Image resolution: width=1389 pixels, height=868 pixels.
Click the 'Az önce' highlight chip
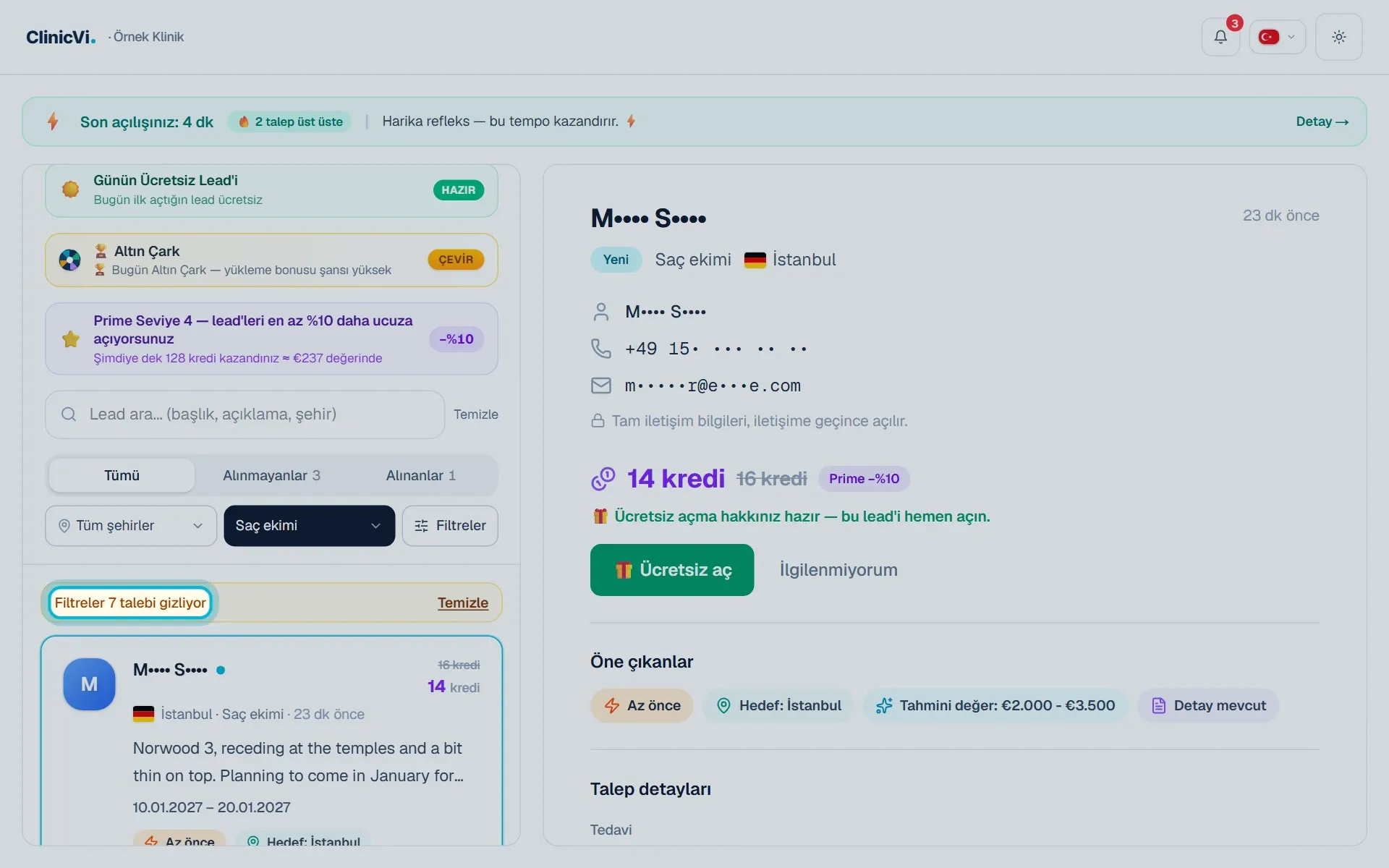(x=642, y=705)
